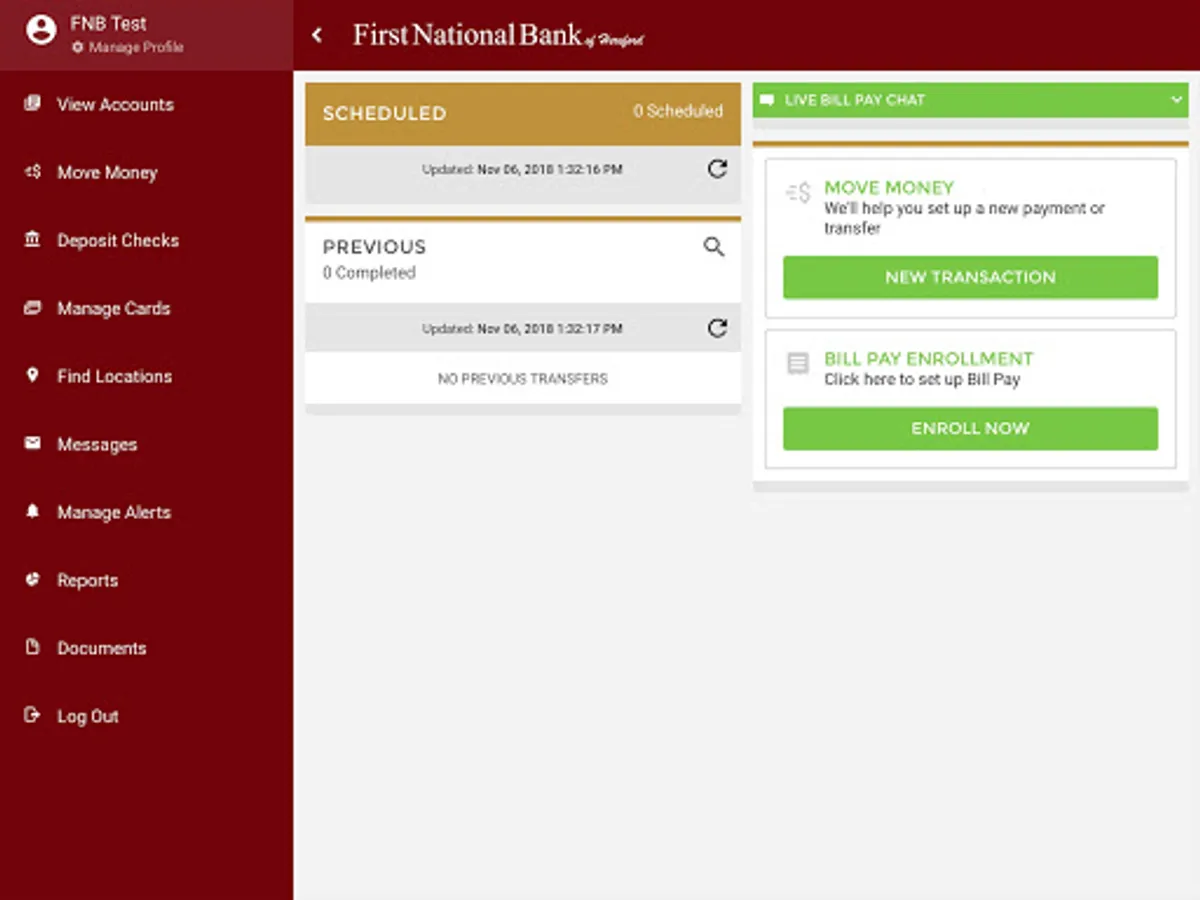Click the Live Bill Pay Chat bubble icon
Viewport: 1200px width, 900px height.
coord(768,100)
